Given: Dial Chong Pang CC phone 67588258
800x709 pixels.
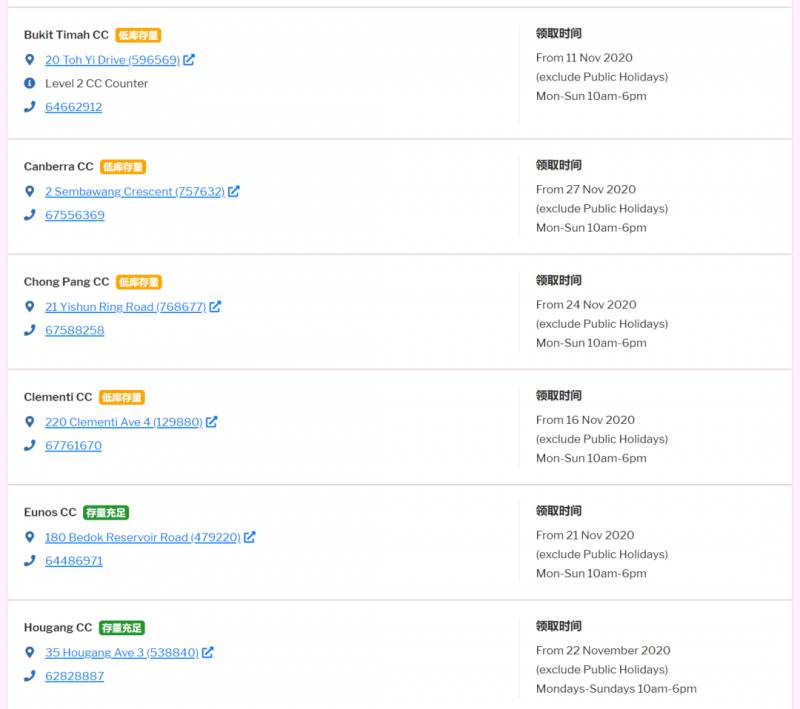Looking at the screenshot, I should click(x=74, y=330).
